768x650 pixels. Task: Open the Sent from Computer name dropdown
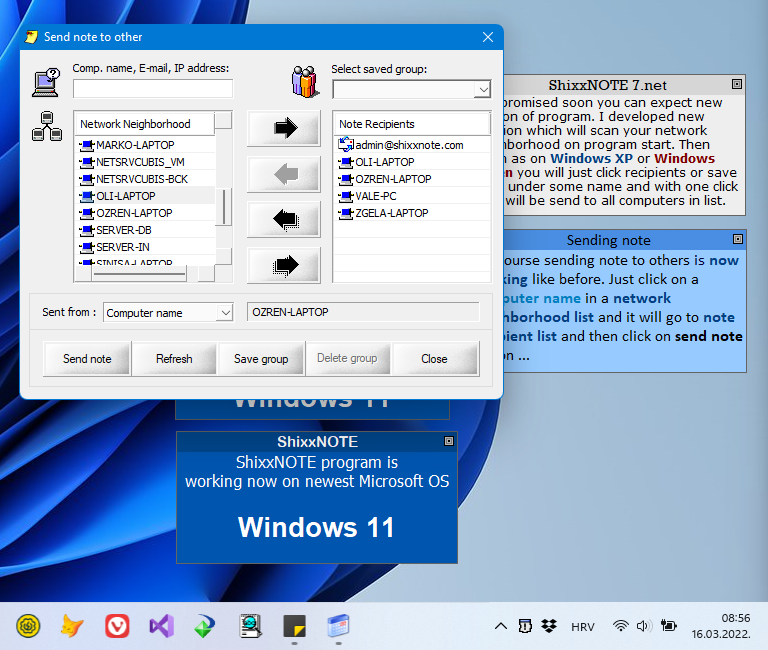[x=225, y=313]
